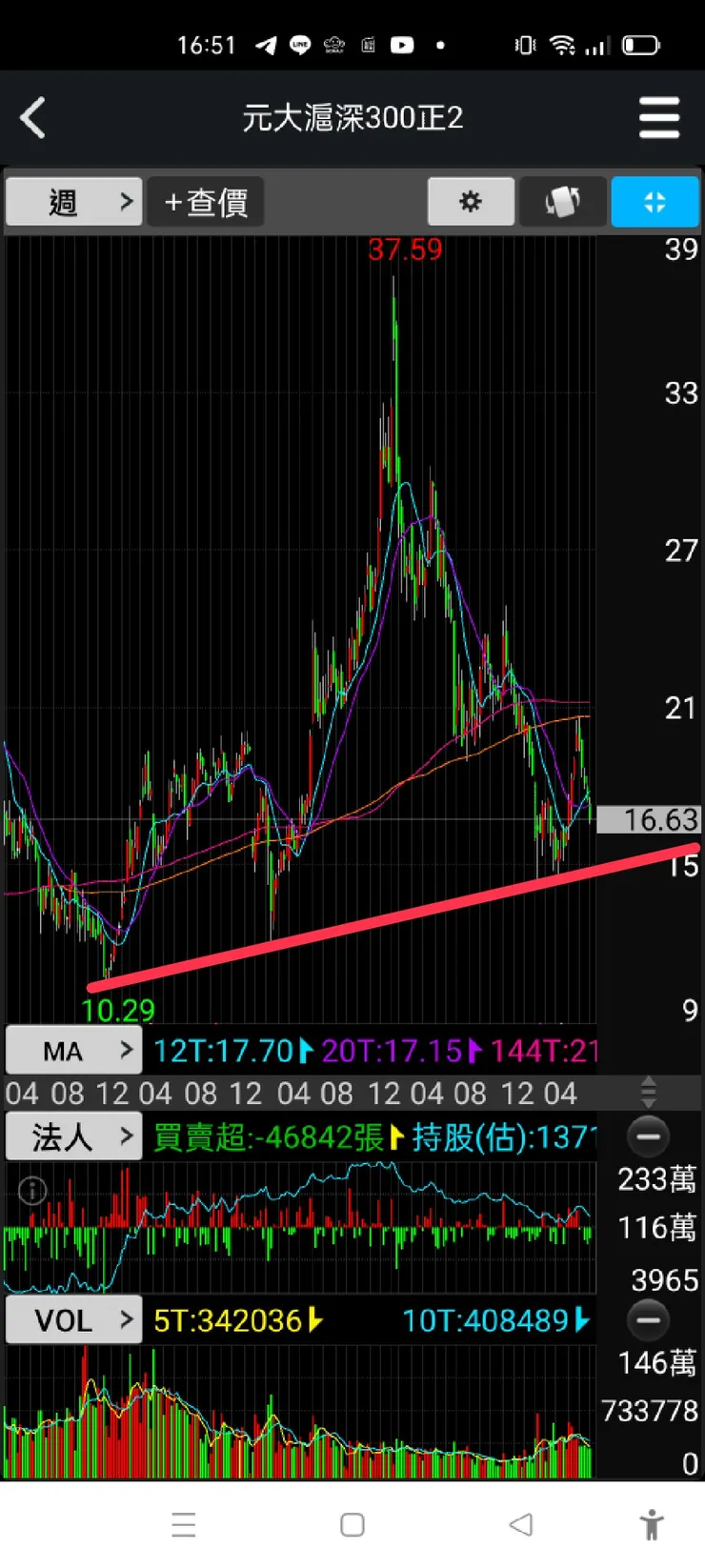Tap the 法人 buy-sell bar chart
705x1568 pixels.
(300, 1227)
